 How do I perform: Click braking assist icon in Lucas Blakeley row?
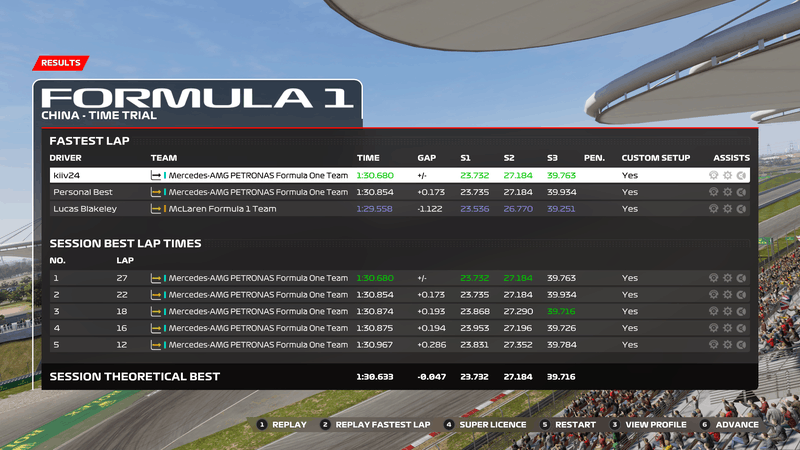point(713,209)
